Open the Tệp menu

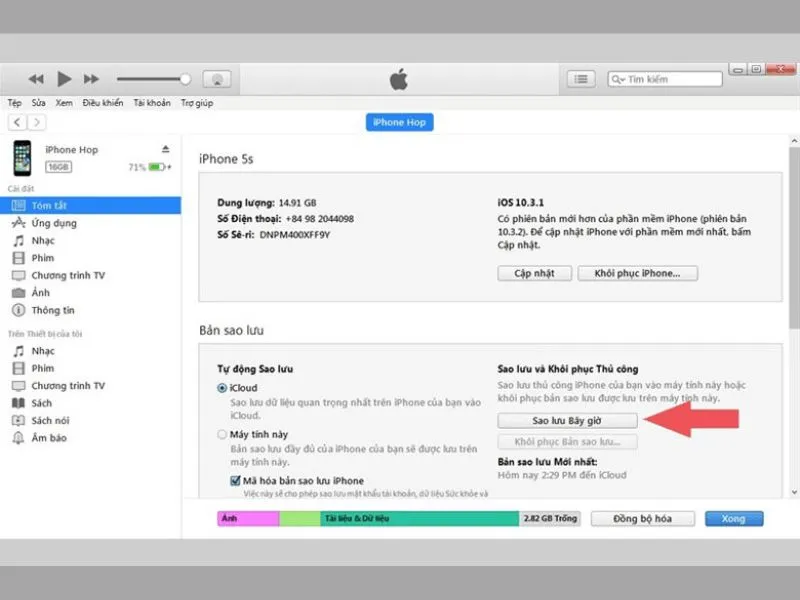(x=14, y=103)
